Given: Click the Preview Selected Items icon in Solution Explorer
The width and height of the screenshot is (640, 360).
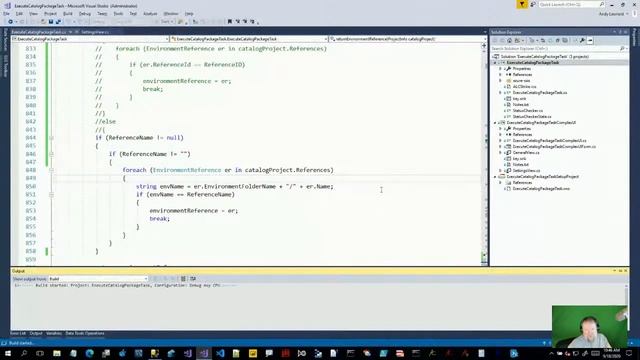Looking at the screenshot, I should (590, 40).
